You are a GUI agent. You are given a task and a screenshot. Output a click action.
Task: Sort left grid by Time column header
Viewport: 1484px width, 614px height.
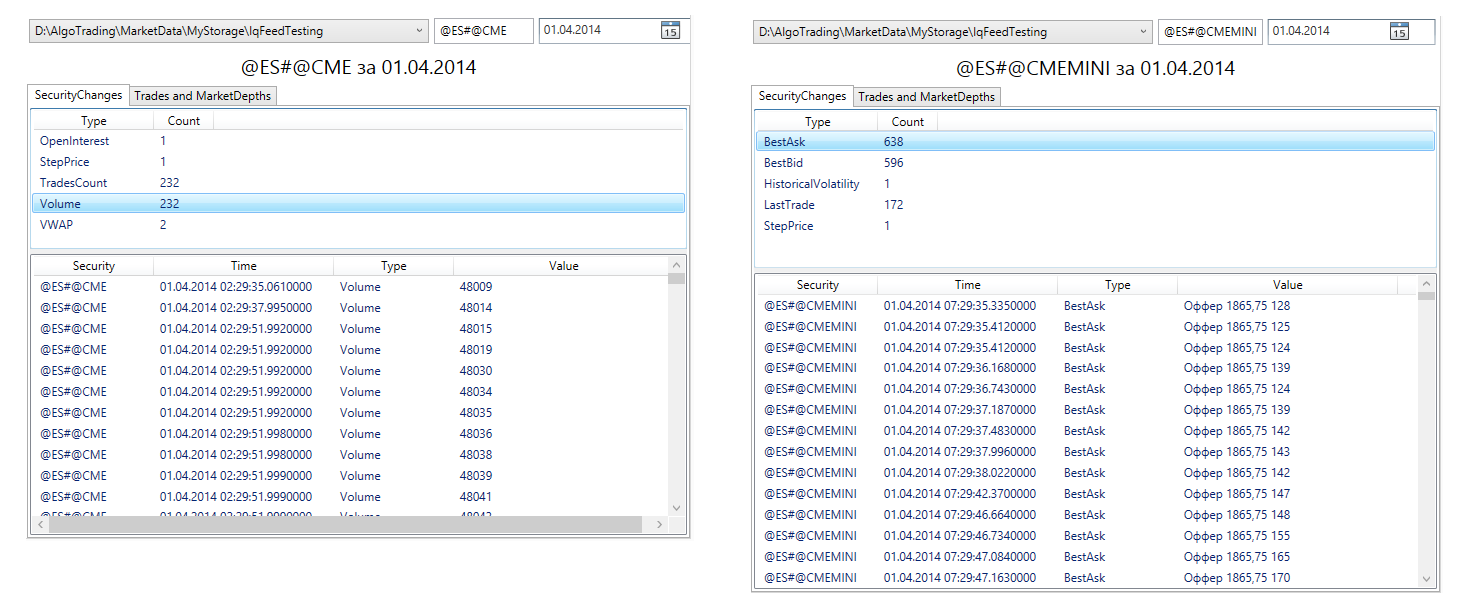pyautogui.click(x=243, y=266)
